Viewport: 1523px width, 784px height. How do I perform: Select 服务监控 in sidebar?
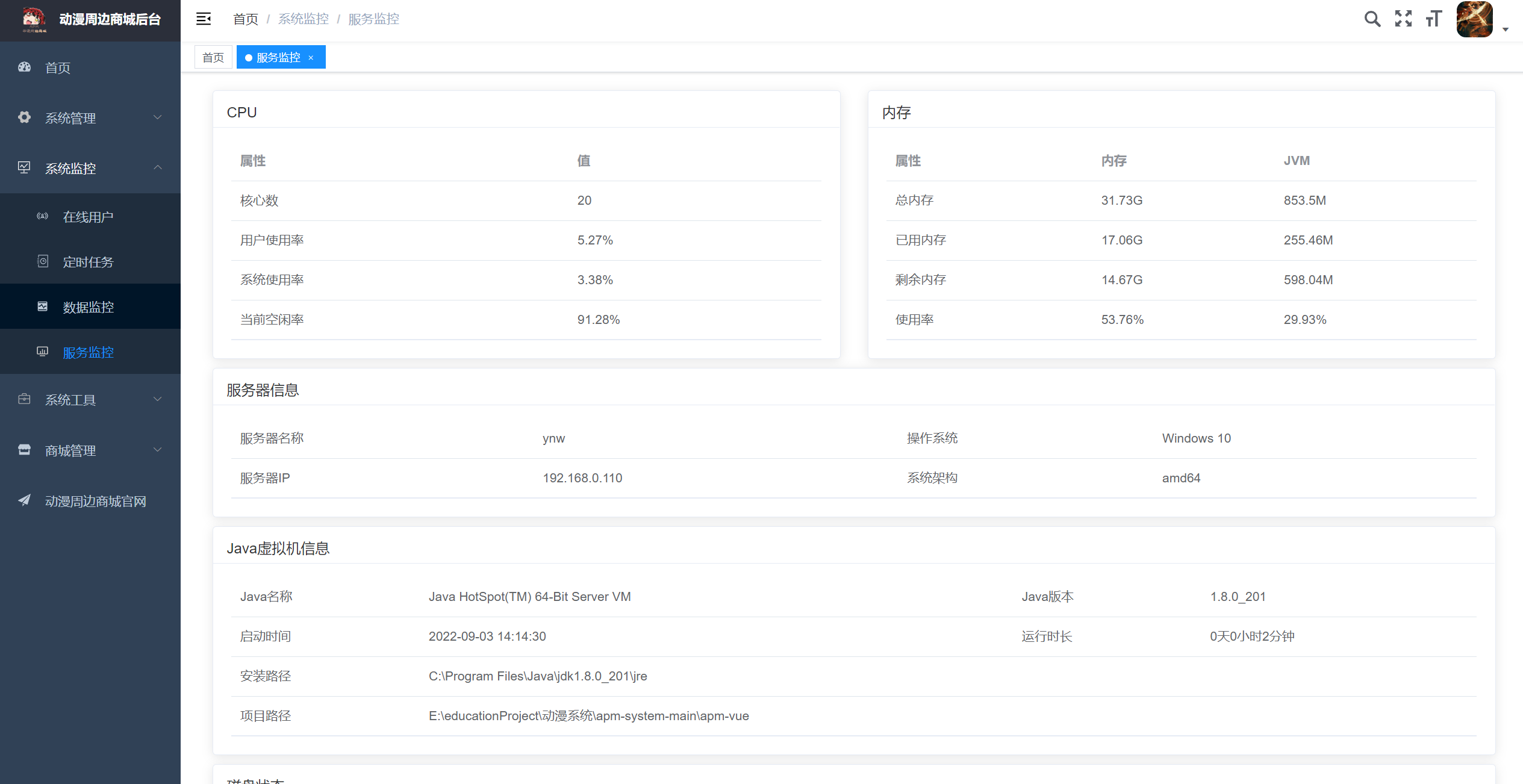[x=88, y=352]
